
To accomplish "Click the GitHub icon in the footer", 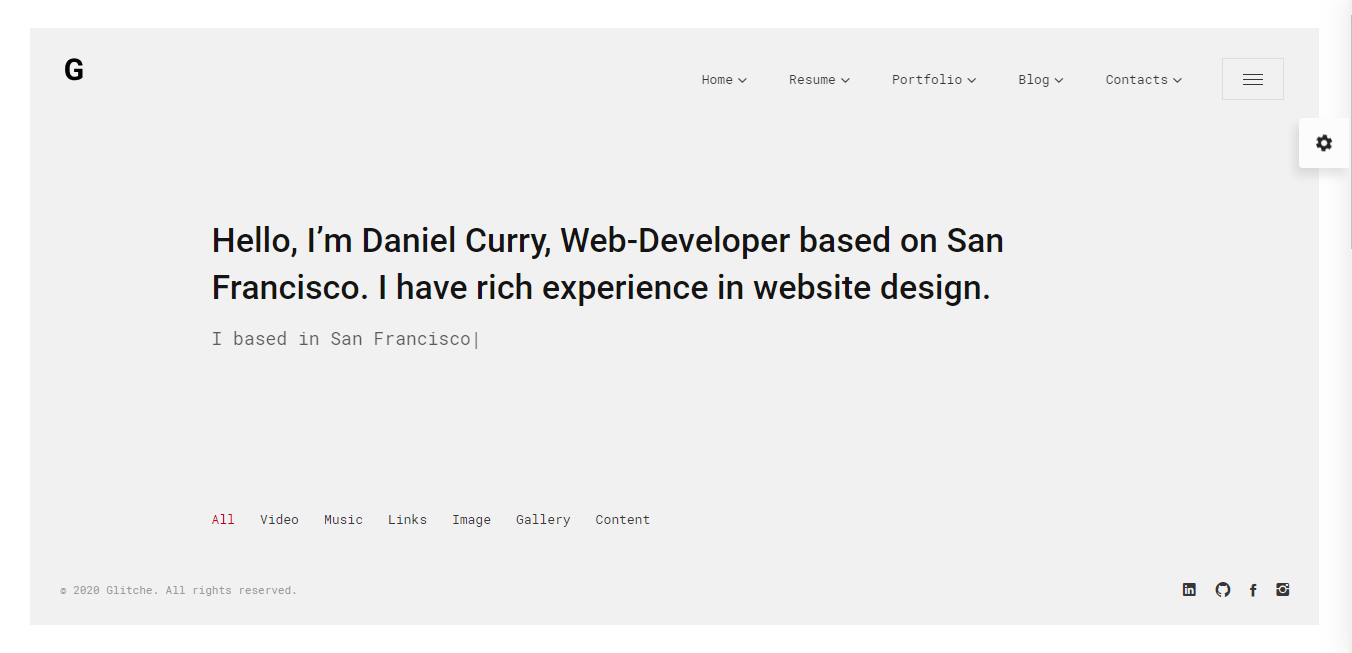I will 1222,589.
